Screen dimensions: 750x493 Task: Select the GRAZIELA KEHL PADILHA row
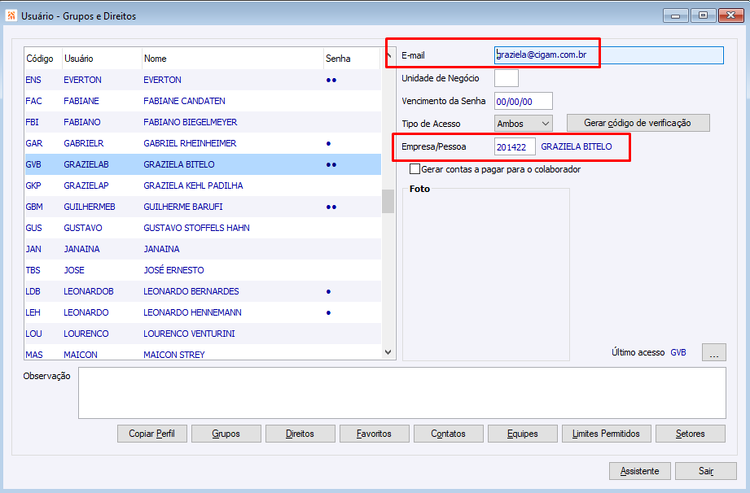tap(203, 186)
